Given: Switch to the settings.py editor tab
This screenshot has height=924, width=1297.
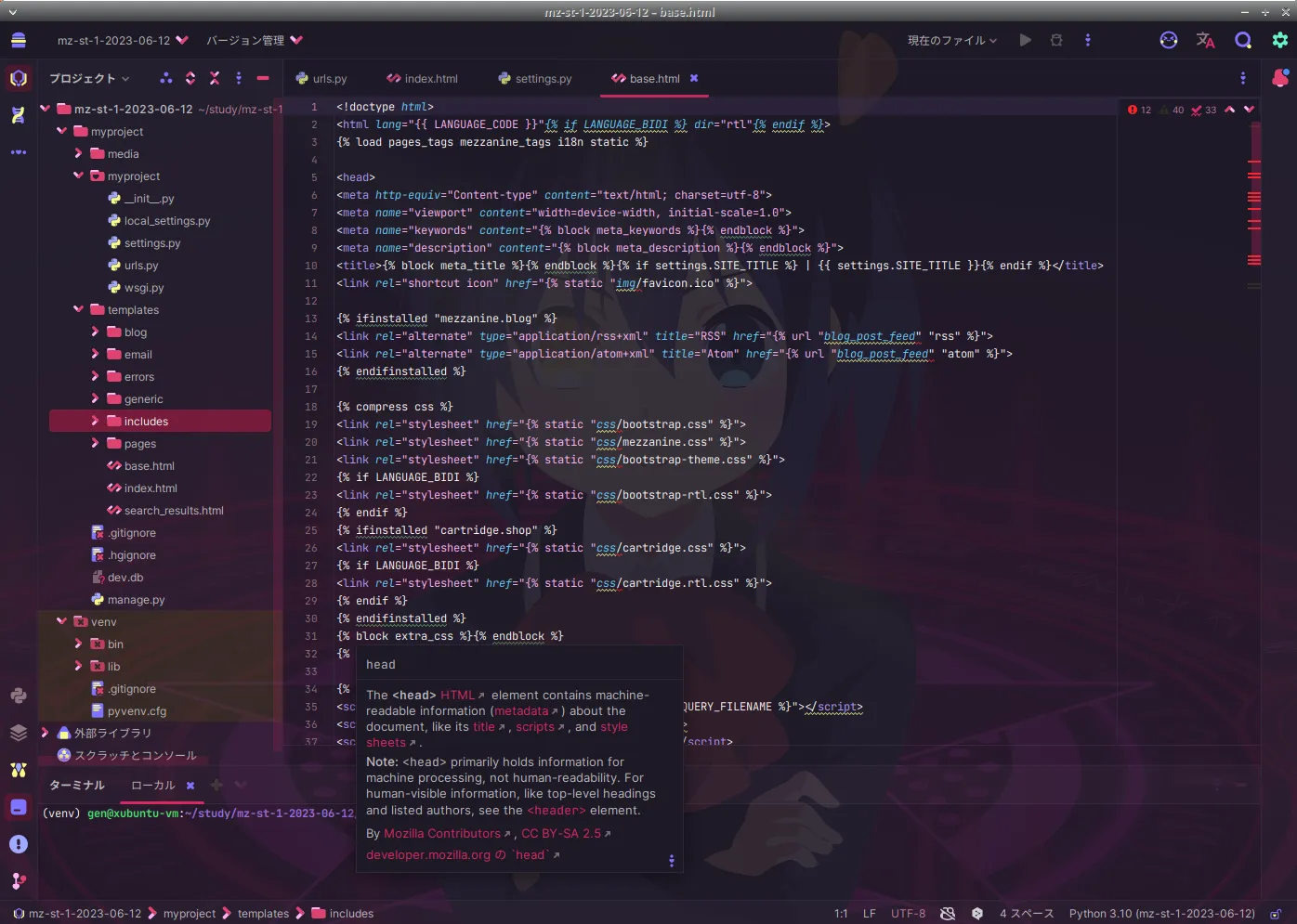Looking at the screenshot, I should 535,79.
